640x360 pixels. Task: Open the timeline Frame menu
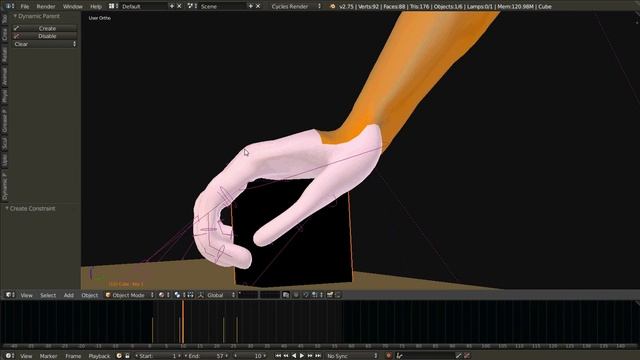[x=73, y=356]
